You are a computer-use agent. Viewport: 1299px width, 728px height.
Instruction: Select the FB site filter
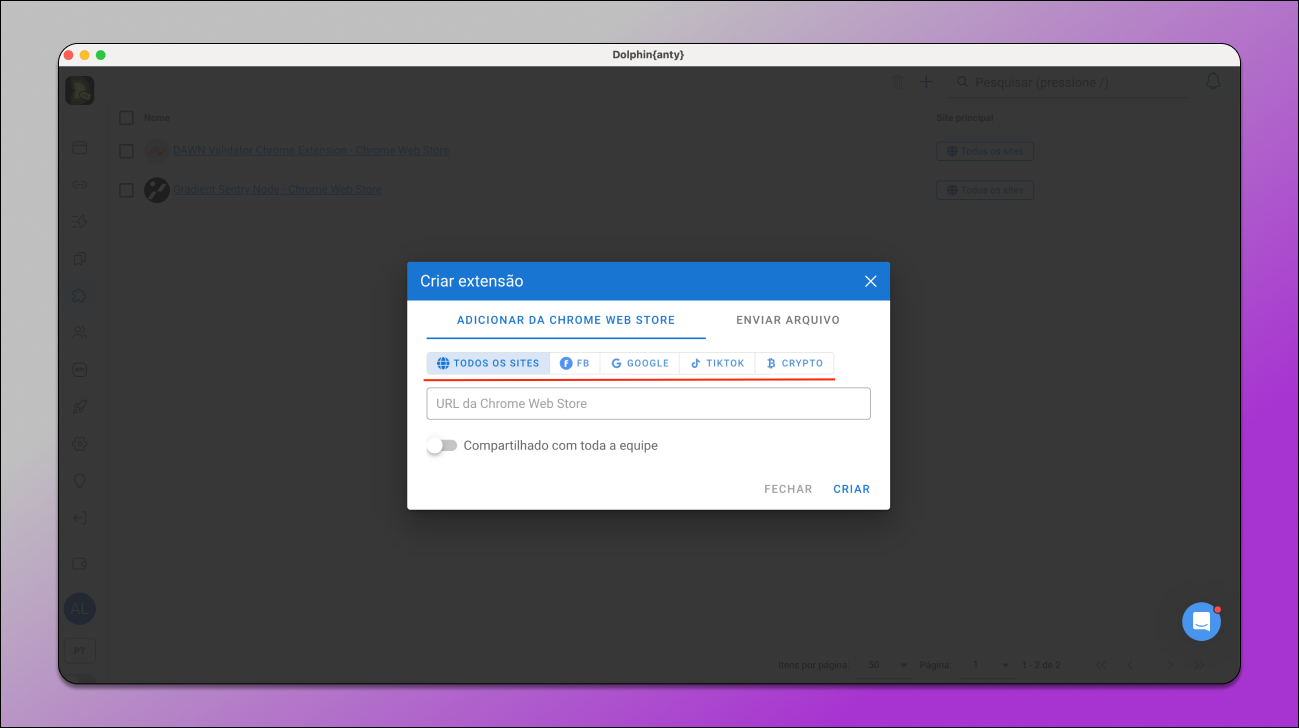[x=575, y=363]
